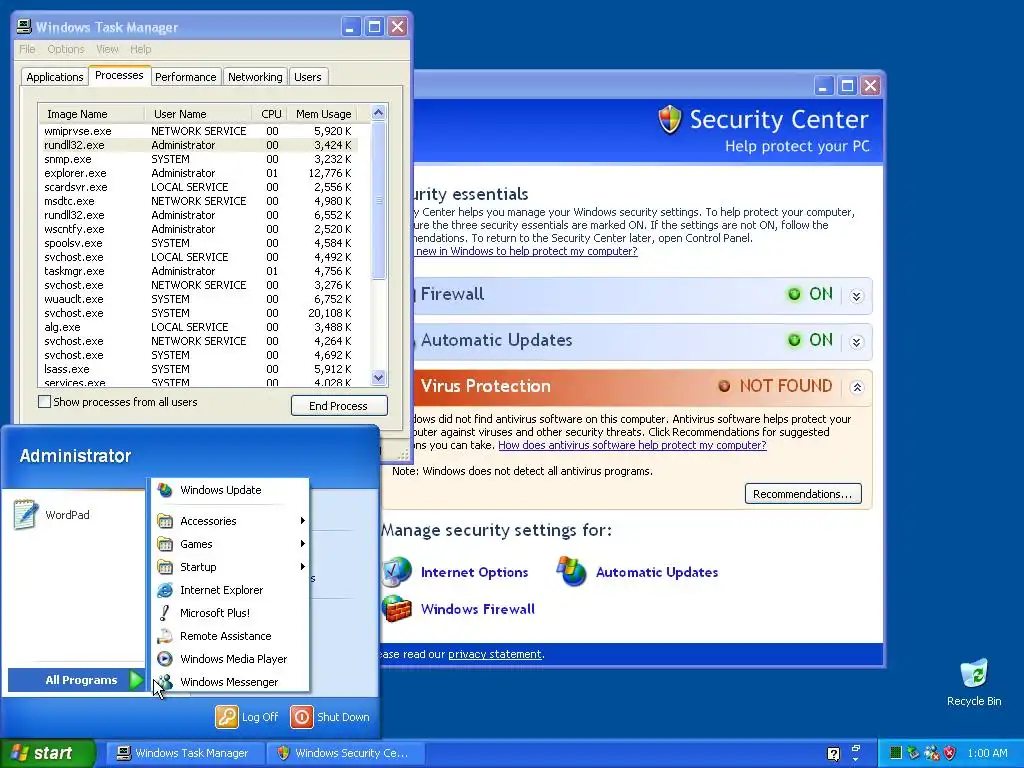Enable Show processes from all users
1024x768 pixels.
coord(44,402)
